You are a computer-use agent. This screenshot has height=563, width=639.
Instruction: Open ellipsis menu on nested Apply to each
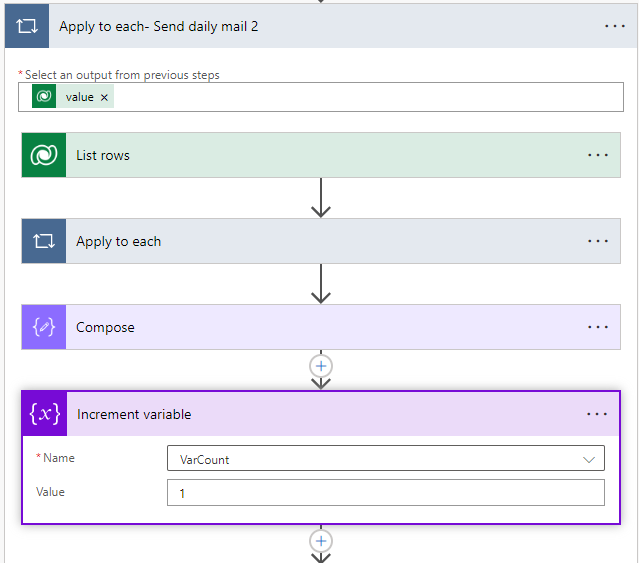point(598,241)
